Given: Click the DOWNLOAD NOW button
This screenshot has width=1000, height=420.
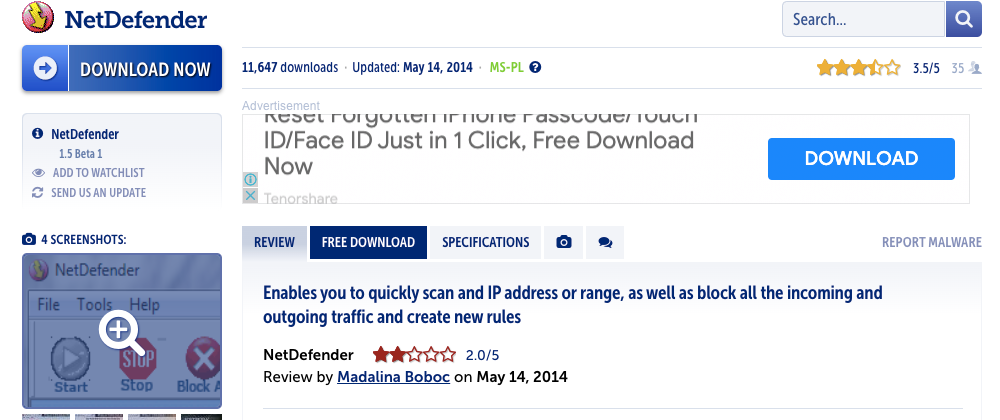Looking at the screenshot, I should (x=122, y=68).
